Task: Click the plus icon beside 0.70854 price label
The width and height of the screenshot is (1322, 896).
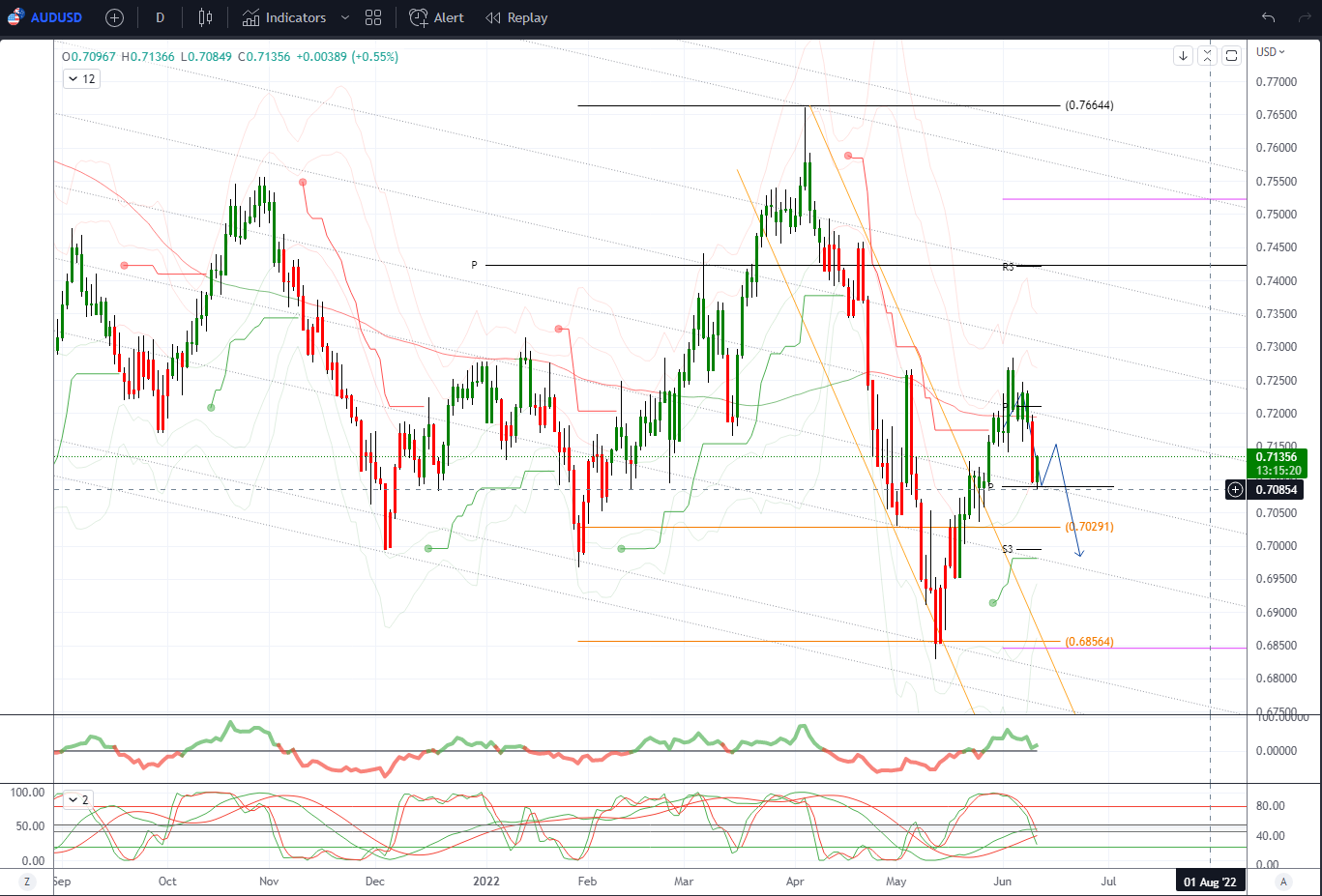Action: [1235, 490]
